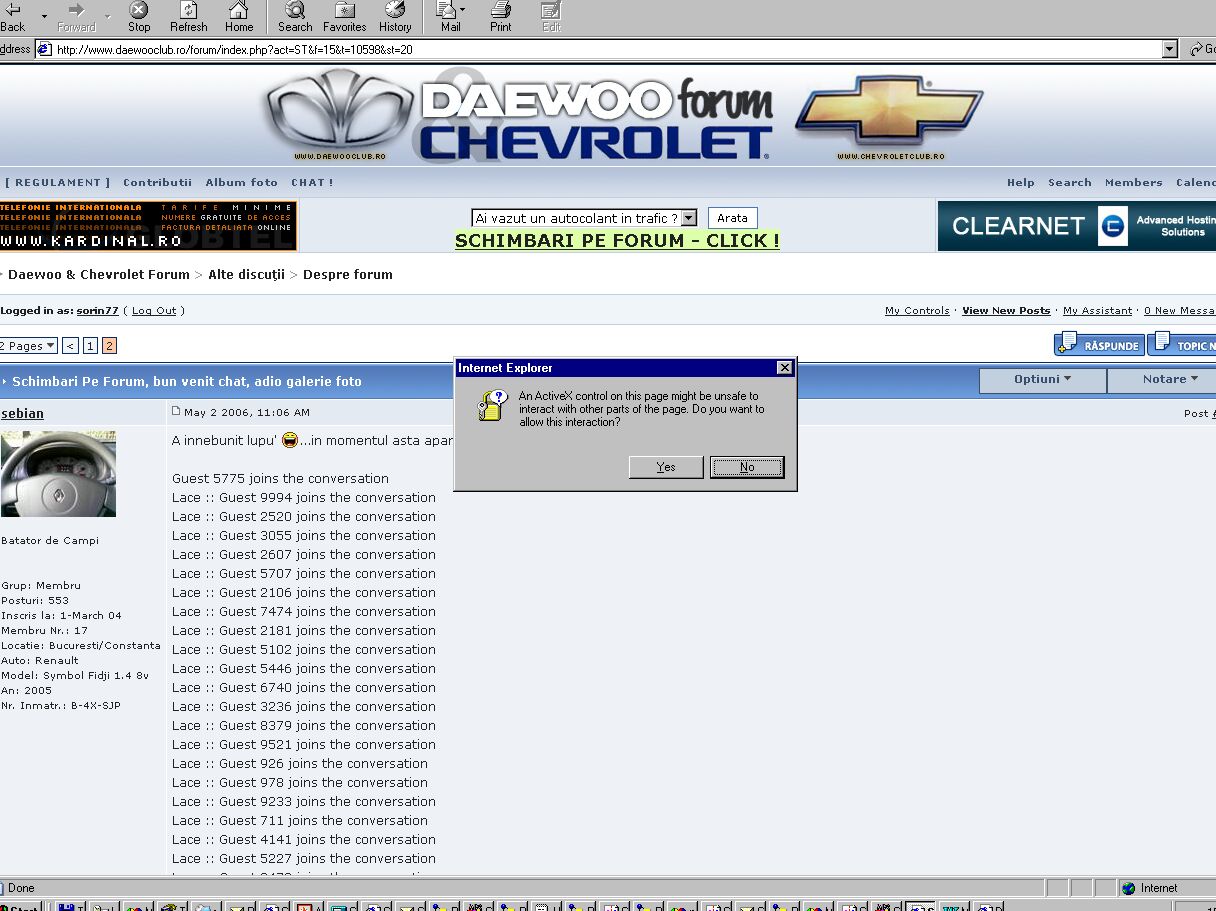Open the Members link in forum header

[1133, 182]
